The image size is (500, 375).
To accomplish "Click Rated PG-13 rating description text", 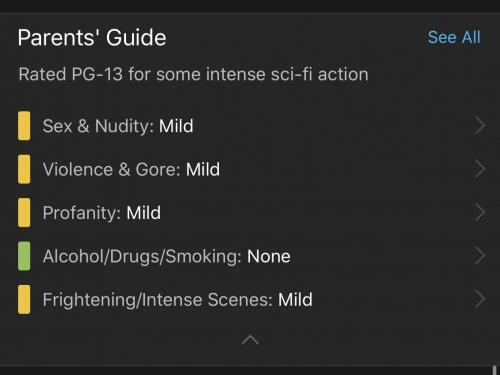I will (193, 74).
